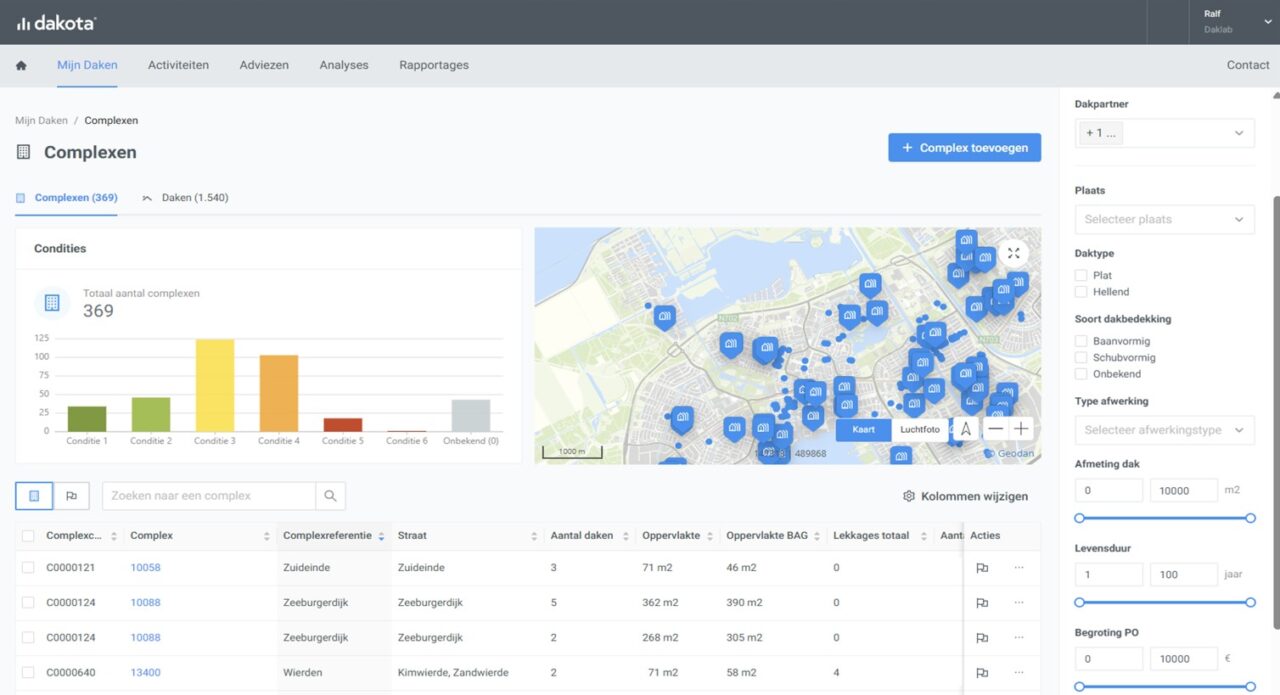Sort by Straat column arrows
The height and width of the screenshot is (695, 1280).
534,536
